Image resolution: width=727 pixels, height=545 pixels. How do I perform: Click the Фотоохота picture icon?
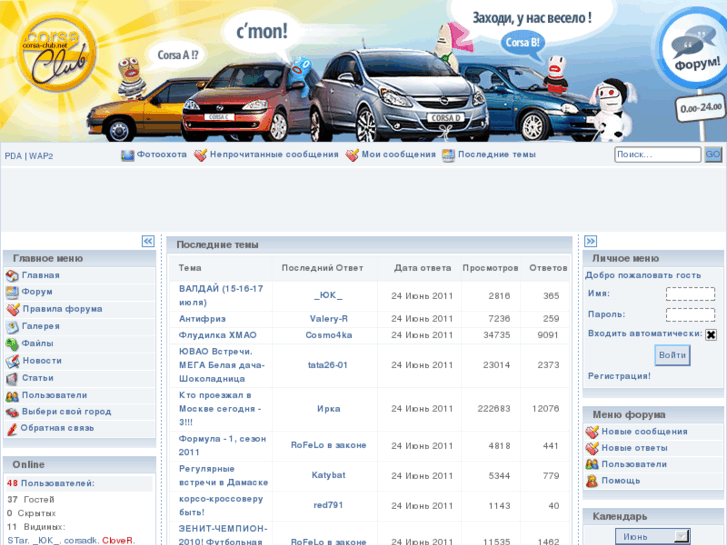tap(128, 155)
